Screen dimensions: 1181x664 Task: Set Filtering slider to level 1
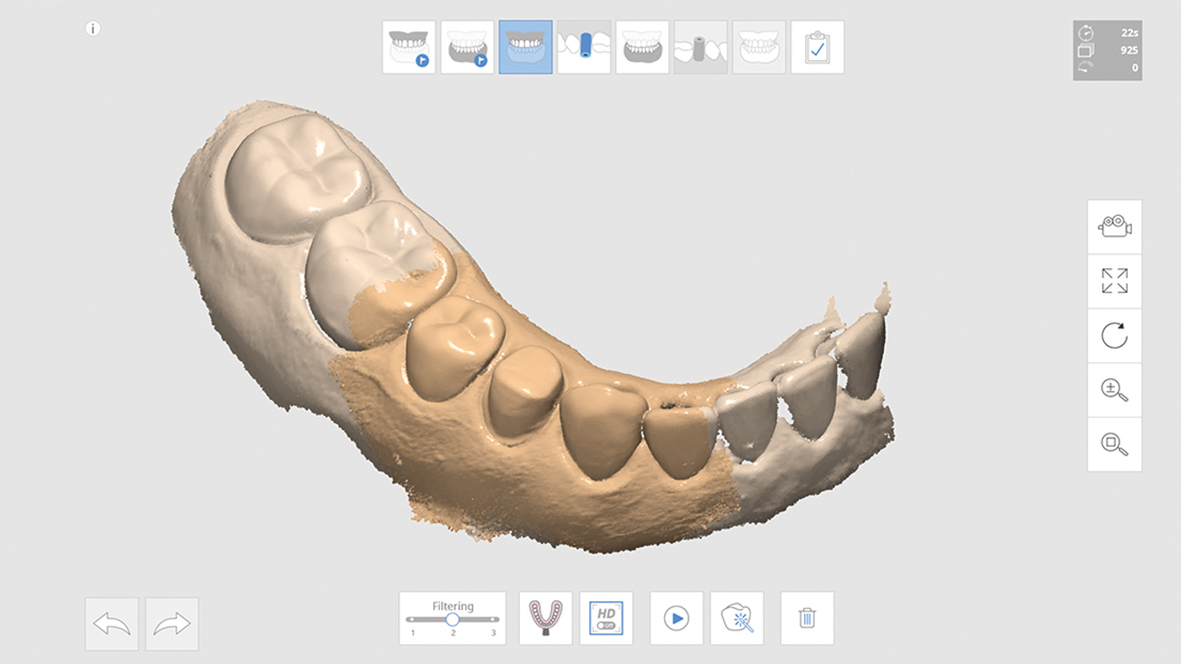pyautogui.click(x=413, y=620)
